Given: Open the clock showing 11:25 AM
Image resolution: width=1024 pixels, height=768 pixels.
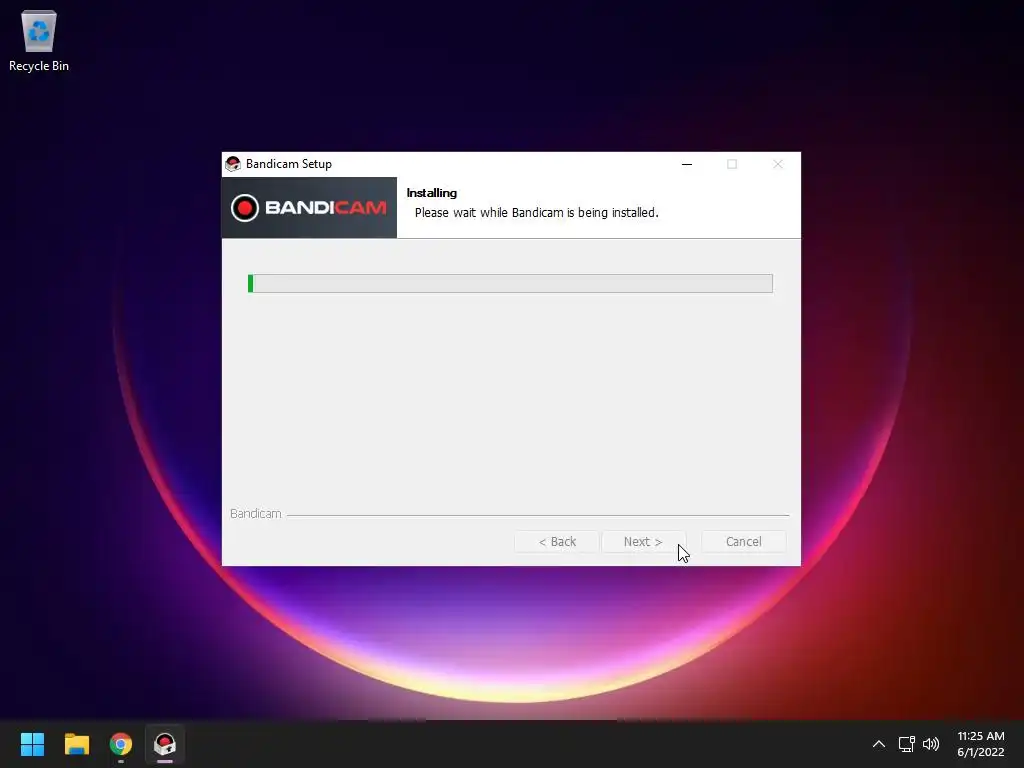Looking at the screenshot, I should click(x=980, y=744).
